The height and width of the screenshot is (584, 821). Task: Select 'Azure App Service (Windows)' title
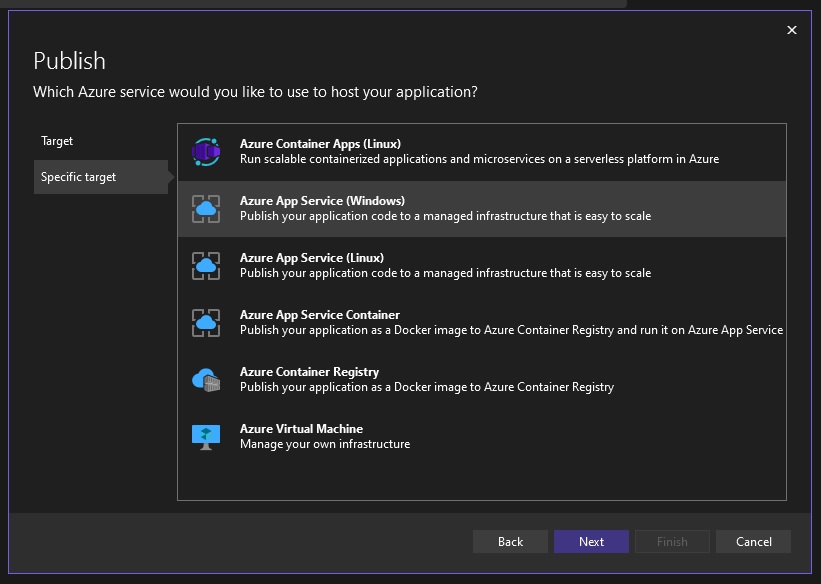click(322, 201)
